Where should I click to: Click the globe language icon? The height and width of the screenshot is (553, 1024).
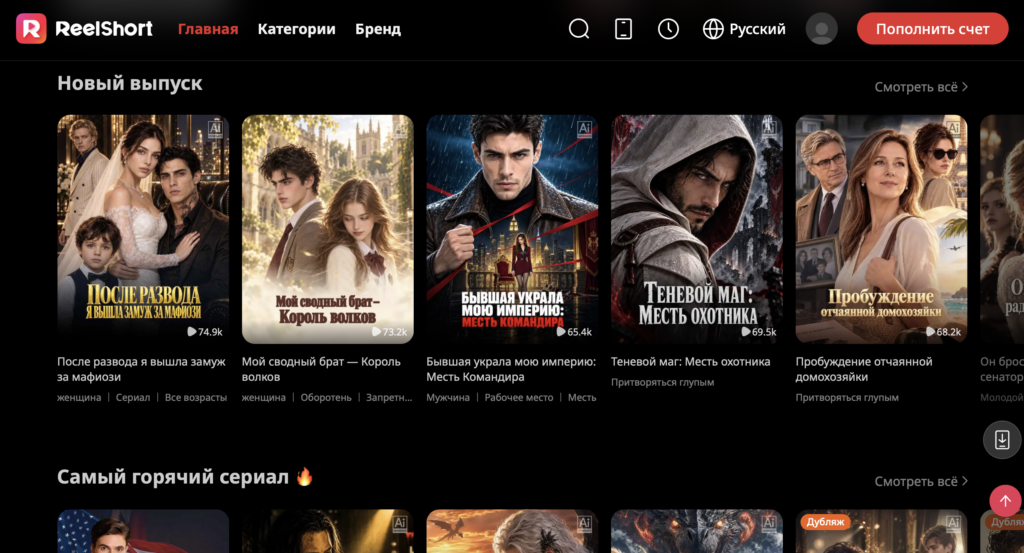713,29
